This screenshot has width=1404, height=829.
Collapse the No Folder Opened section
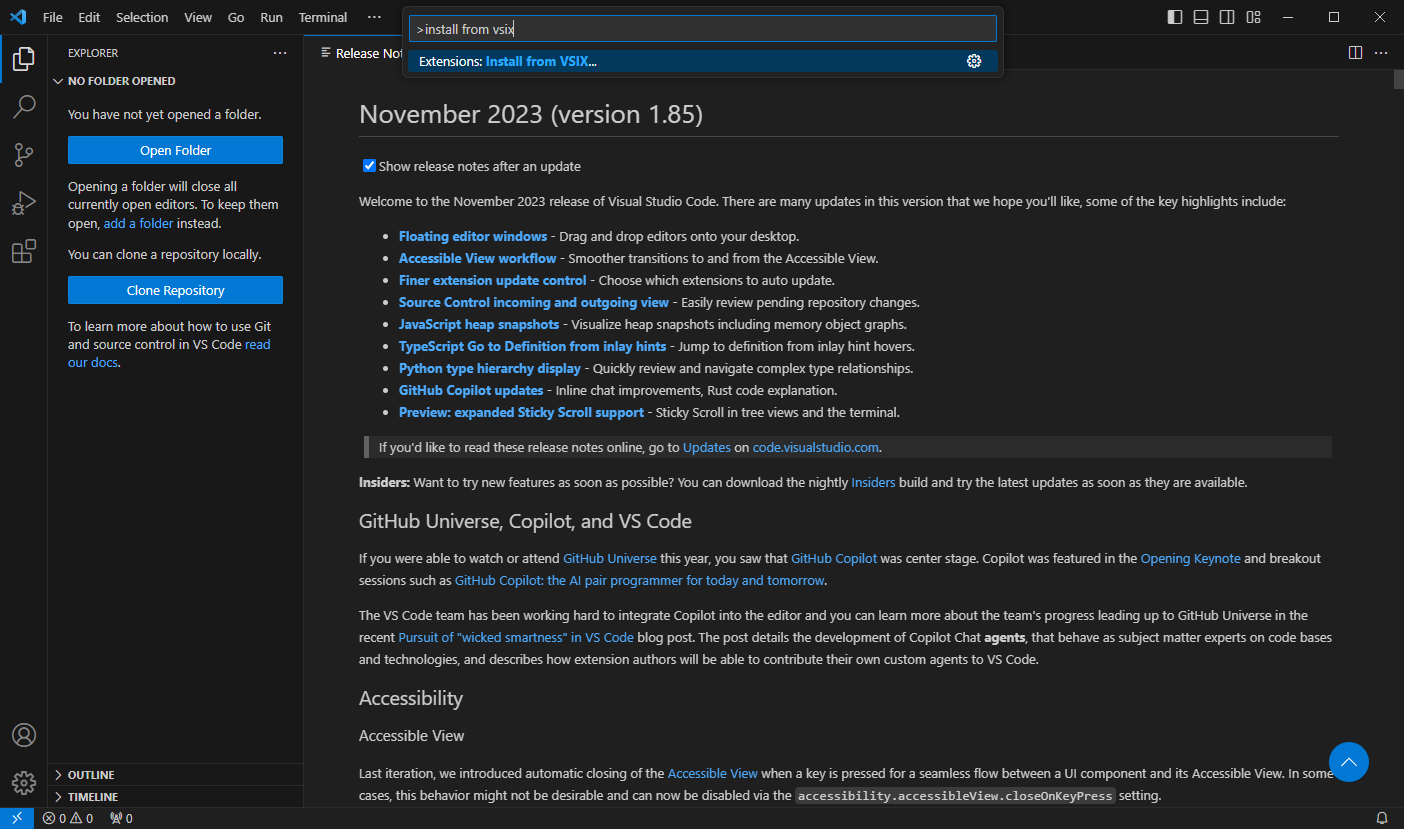point(175,81)
